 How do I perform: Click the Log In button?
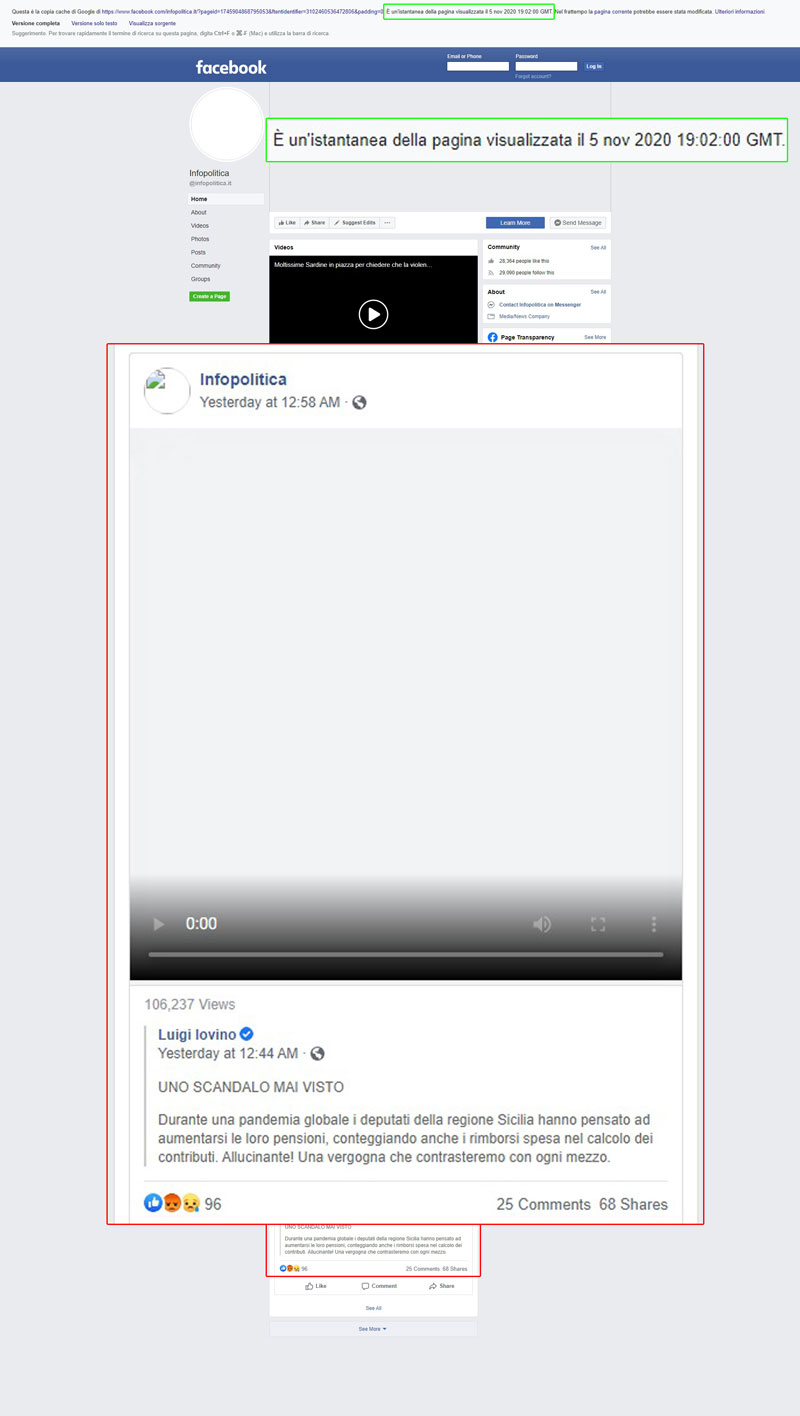point(594,66)
